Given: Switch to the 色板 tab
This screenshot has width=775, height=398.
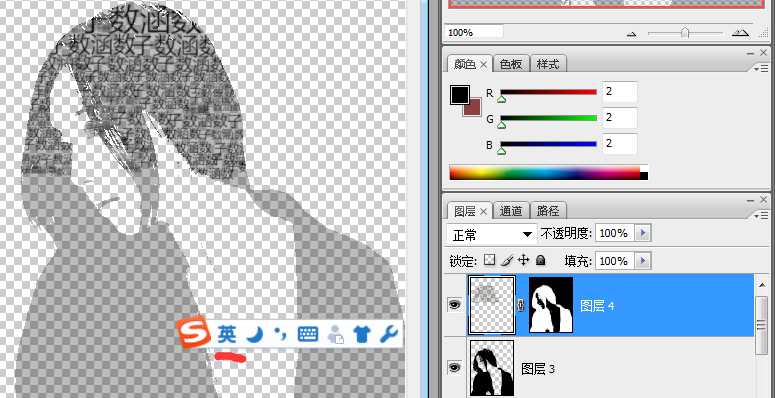Looking at the screenshot, I should [x=511, y=64].
